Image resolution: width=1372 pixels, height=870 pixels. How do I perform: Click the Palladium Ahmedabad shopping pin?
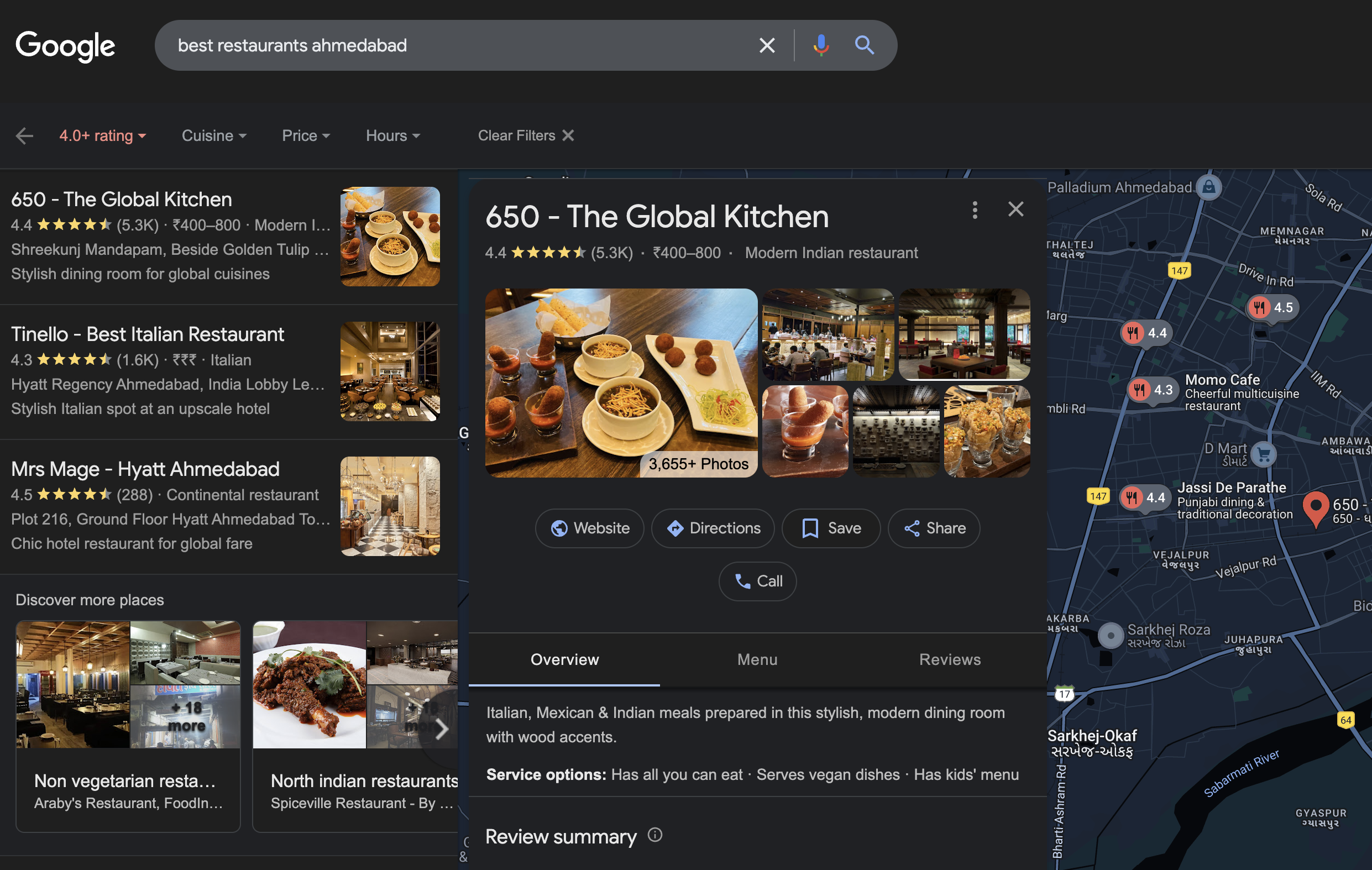(x=1208, y=187)
